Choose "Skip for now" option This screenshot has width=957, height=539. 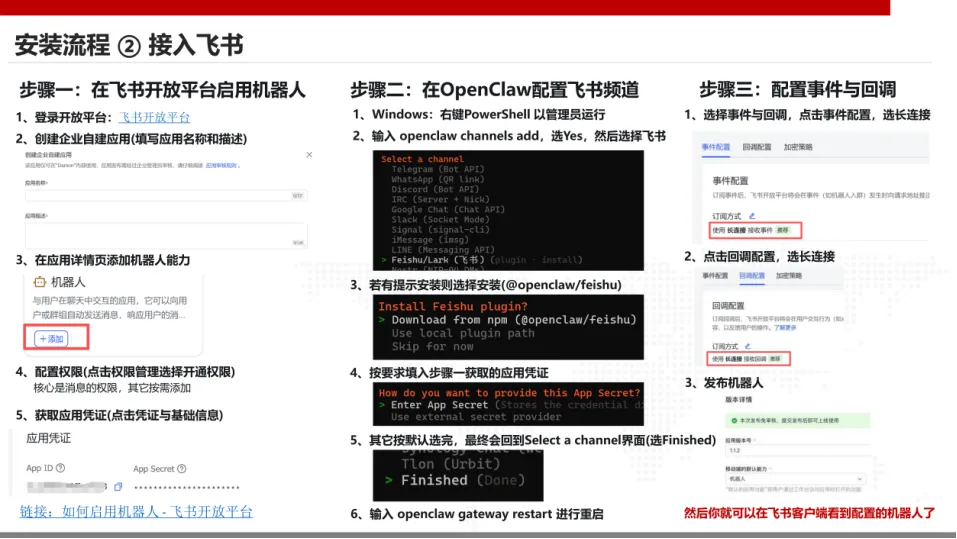click(433, 347)
